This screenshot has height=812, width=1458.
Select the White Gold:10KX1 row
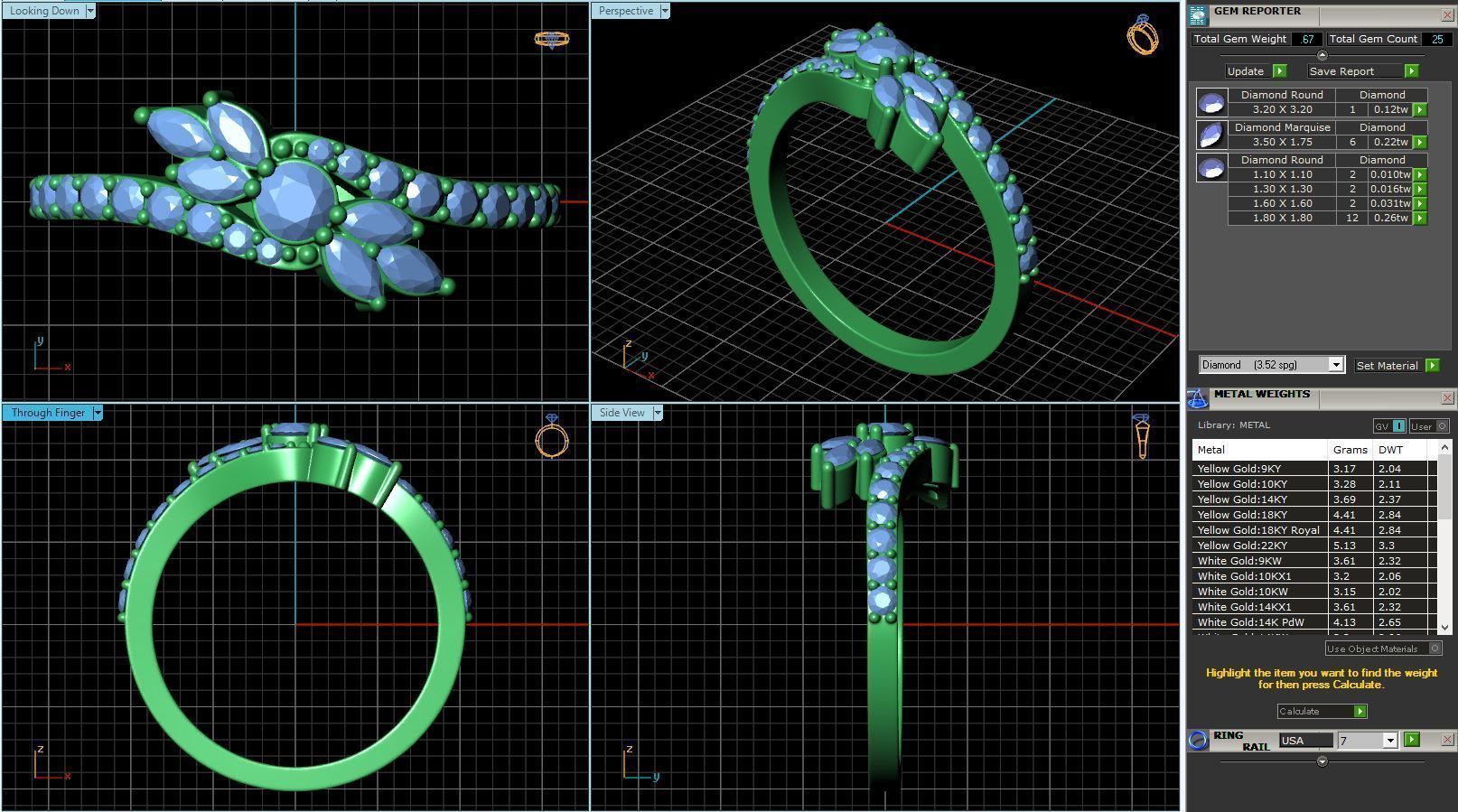point(1314,575)
